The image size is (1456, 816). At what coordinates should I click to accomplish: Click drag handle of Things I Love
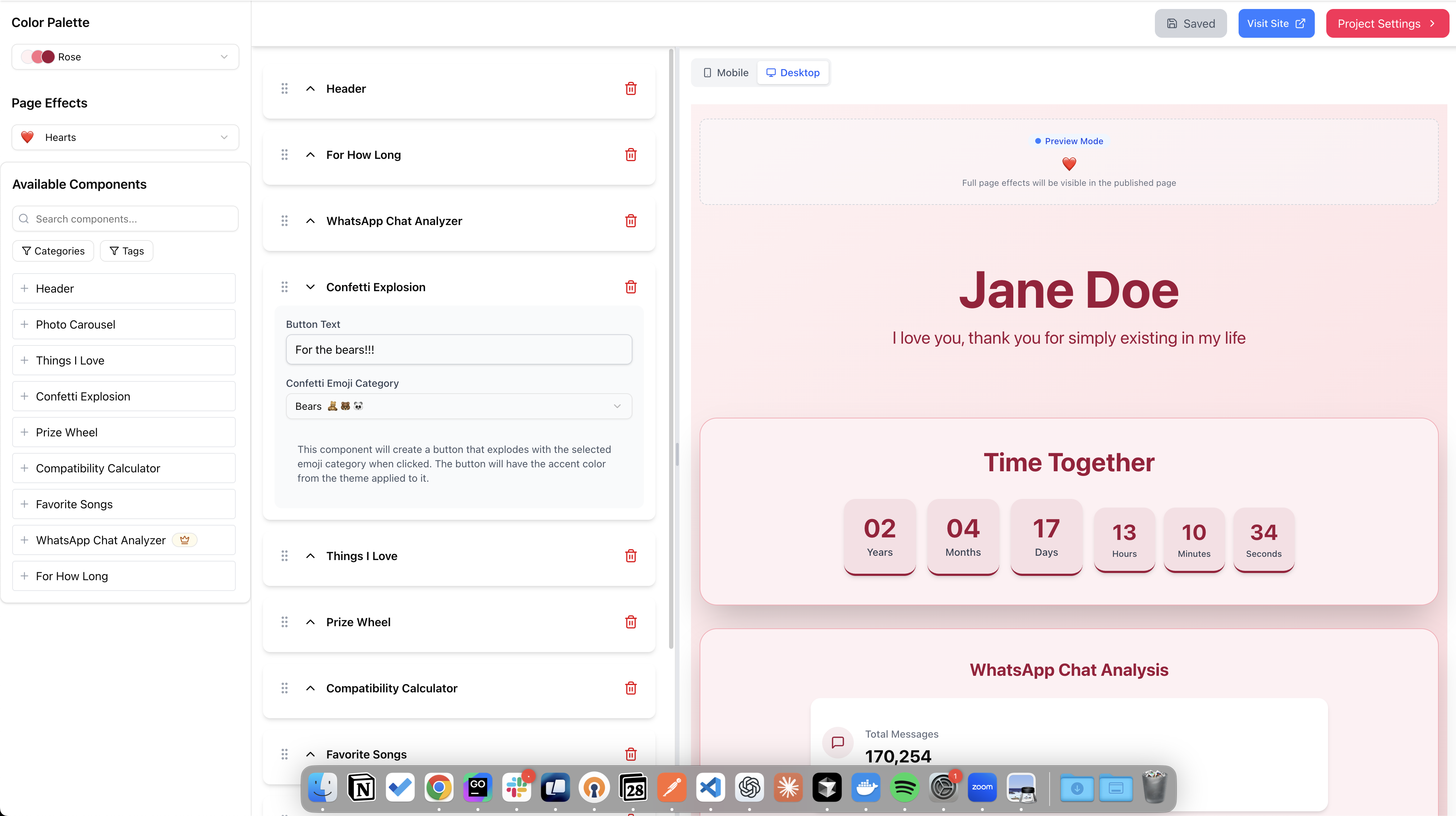tap(284, 556)
